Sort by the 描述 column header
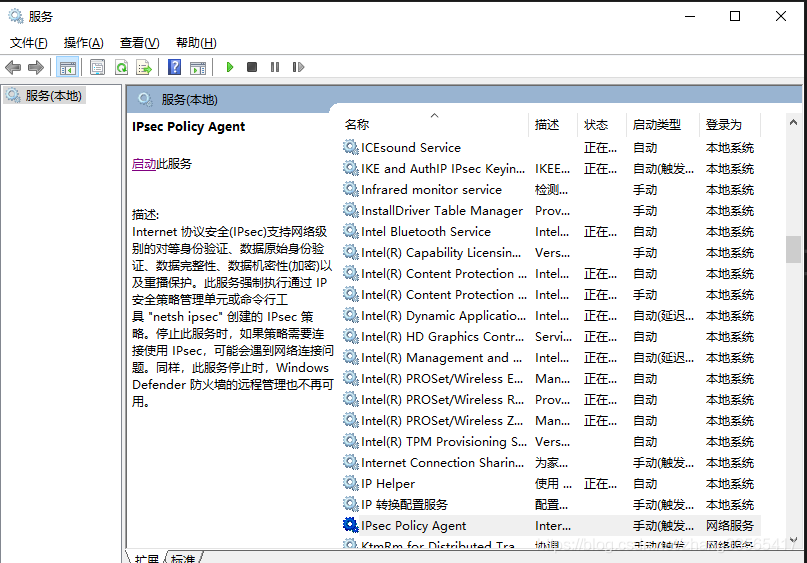The image size is (807, 563). [553, 125]
